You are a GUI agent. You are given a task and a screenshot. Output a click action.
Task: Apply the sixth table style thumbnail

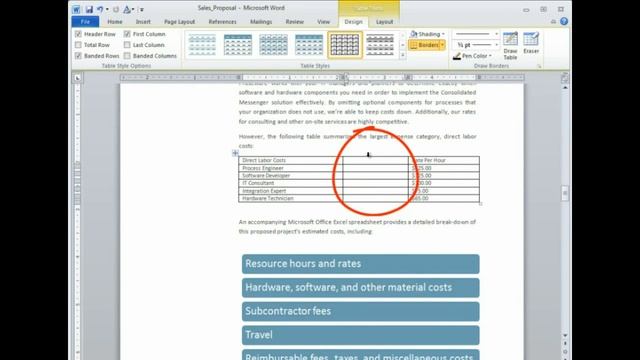[380, 45]
